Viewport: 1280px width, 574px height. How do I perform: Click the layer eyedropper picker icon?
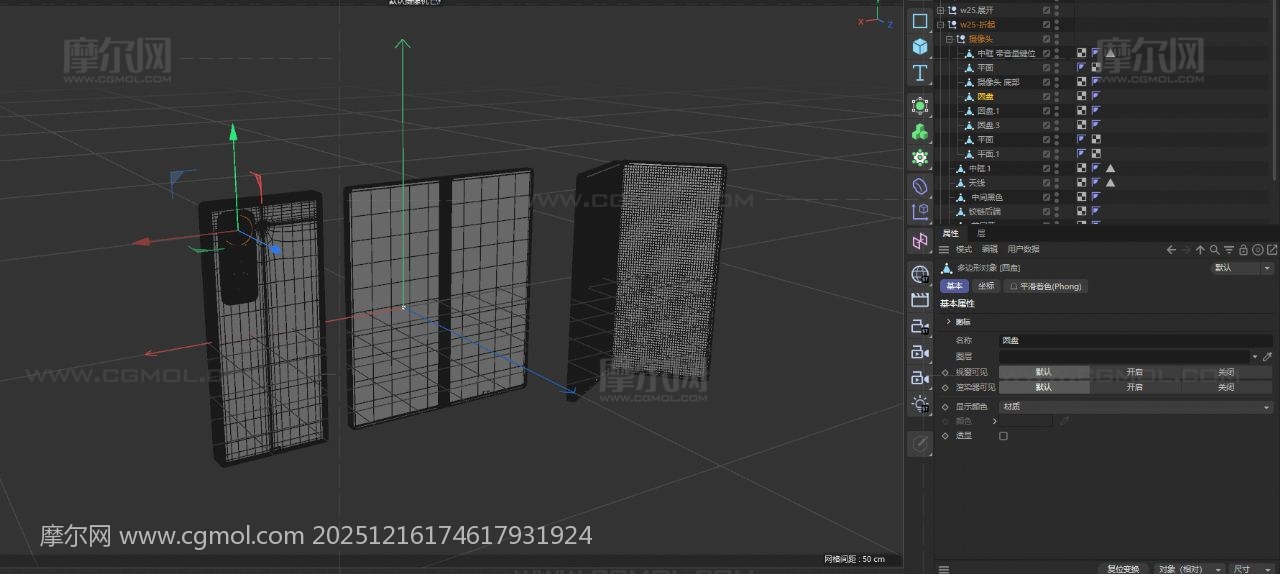(x=1267, y=356)
